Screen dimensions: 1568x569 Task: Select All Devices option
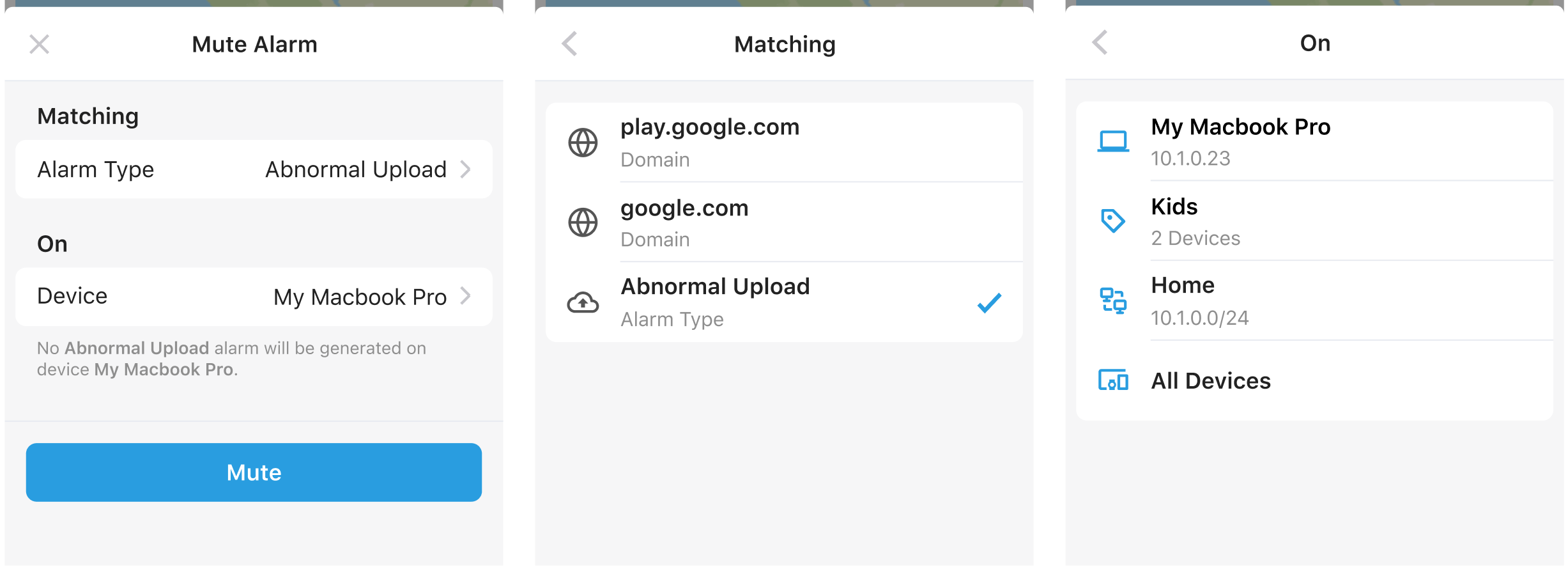[x=1314, y=380]
